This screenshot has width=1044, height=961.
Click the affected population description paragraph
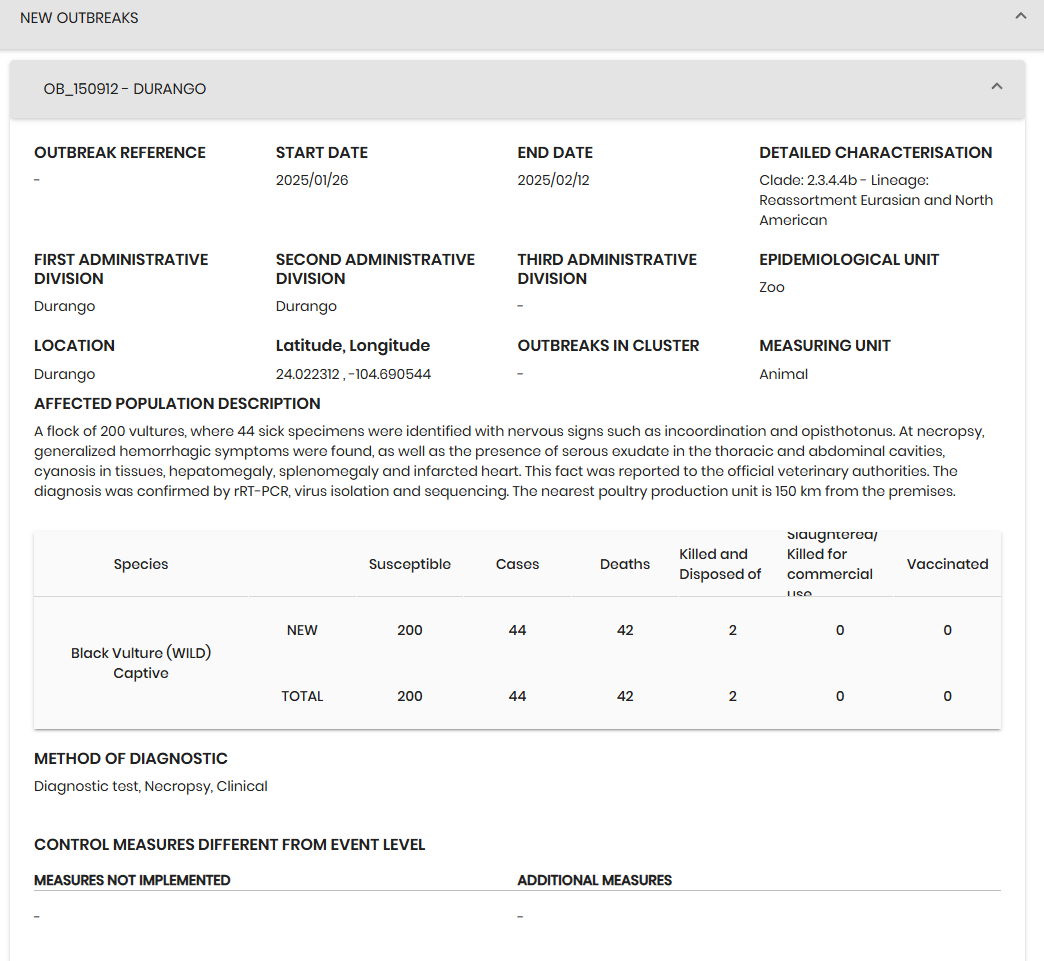coord(509,461)
